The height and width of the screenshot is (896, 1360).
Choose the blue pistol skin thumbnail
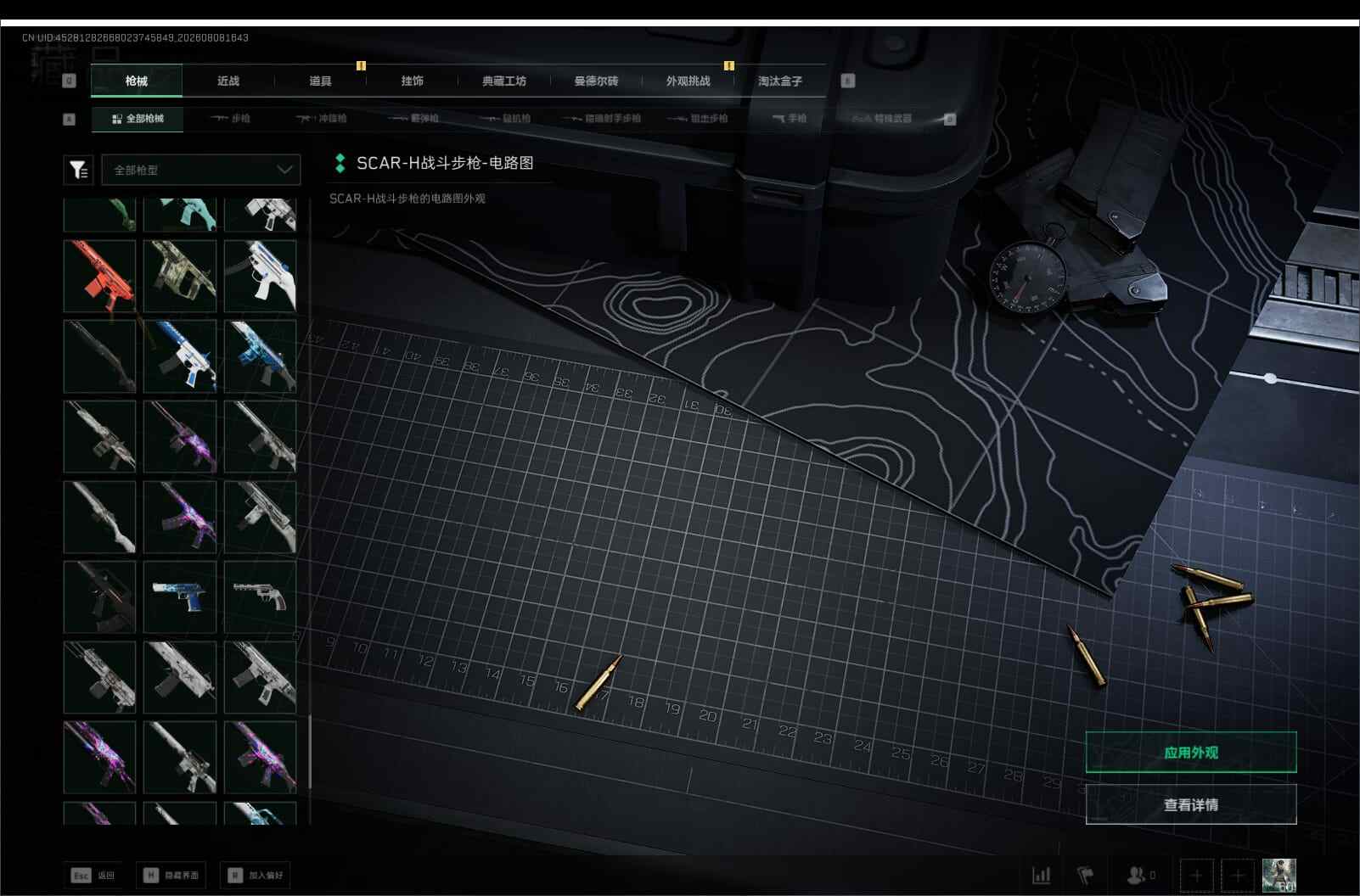[x=180, y=596]
